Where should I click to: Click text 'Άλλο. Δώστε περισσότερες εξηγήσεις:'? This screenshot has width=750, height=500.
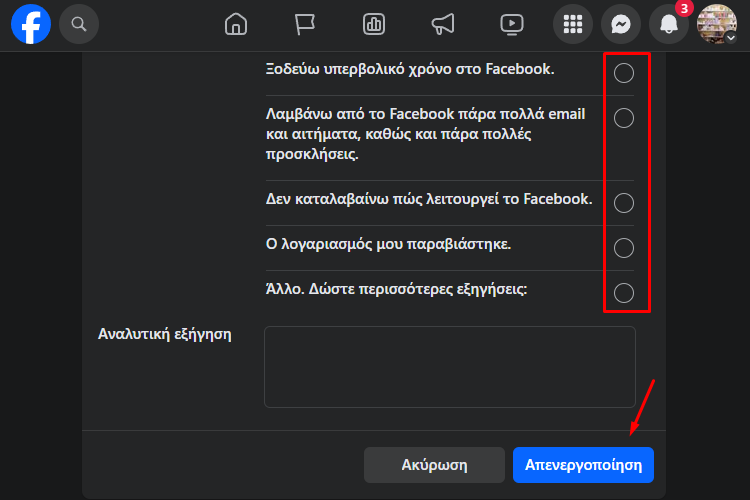(x=397, y=289)
